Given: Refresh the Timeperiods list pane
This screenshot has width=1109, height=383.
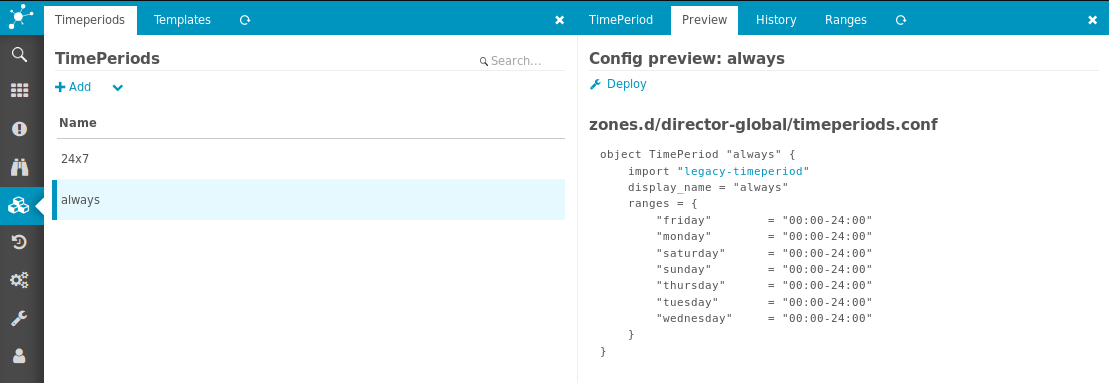Looking at the screenshot, I should tap(245, 20).
